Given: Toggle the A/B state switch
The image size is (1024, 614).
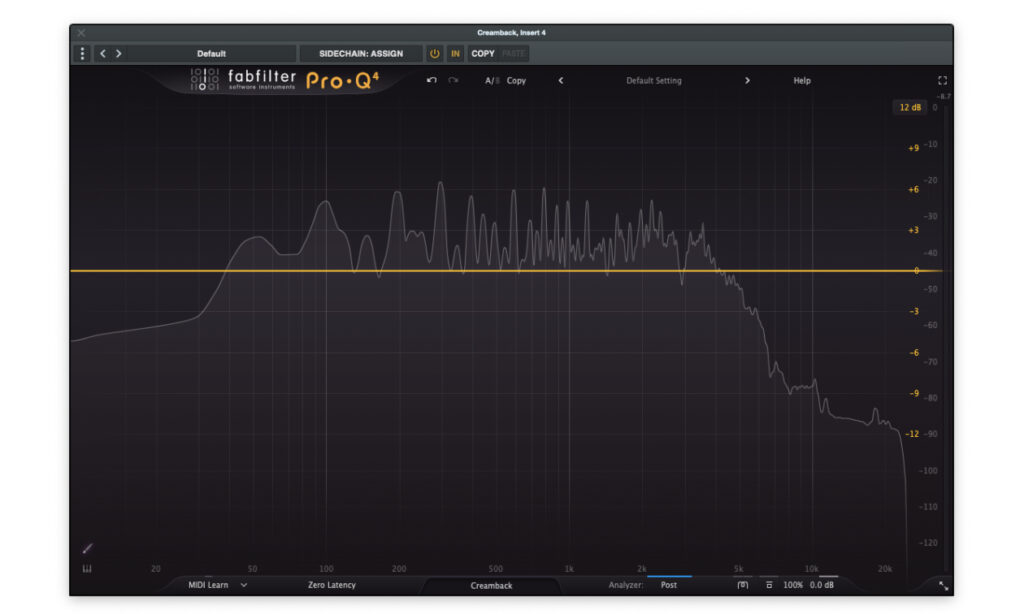Looking at the screenshot, I should pyautogui.click(x=492, y=80).
